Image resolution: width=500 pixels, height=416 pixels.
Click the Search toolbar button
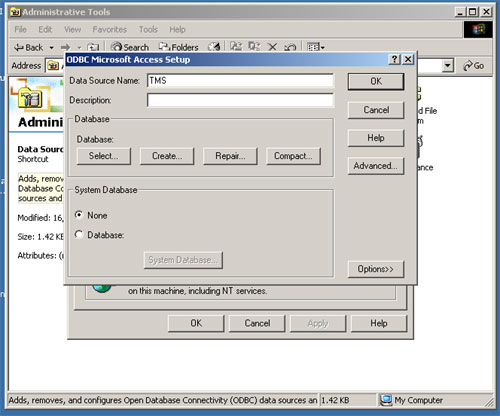(130, 47)
